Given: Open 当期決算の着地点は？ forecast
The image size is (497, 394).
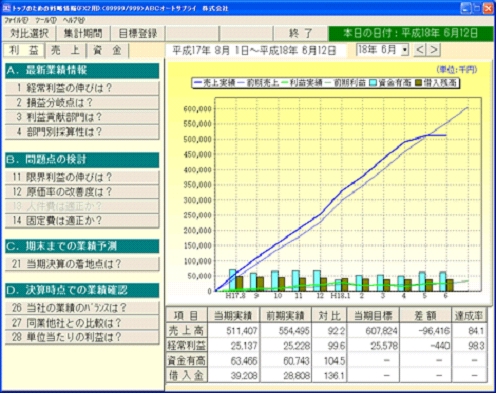Looking at the screenshot, I should pos(82,264).
